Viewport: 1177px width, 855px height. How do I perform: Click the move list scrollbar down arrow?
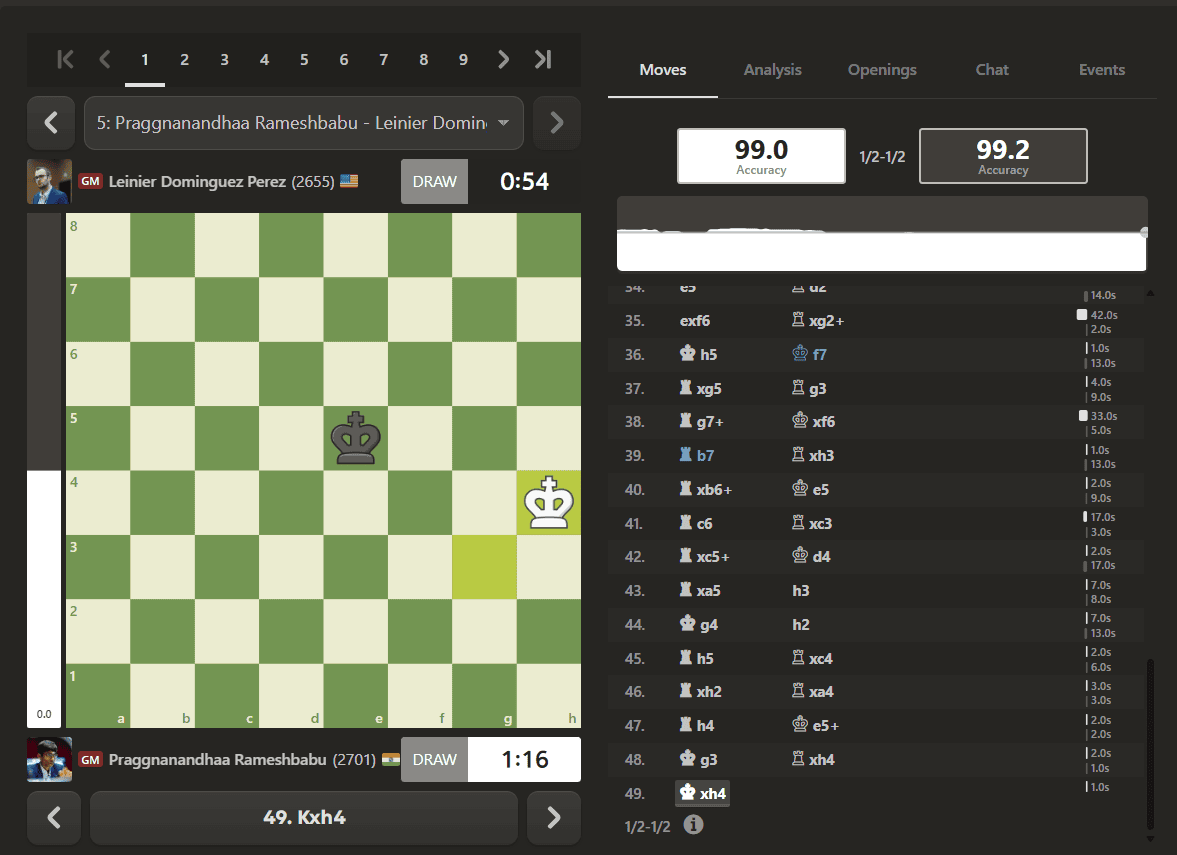point(1150,839)
